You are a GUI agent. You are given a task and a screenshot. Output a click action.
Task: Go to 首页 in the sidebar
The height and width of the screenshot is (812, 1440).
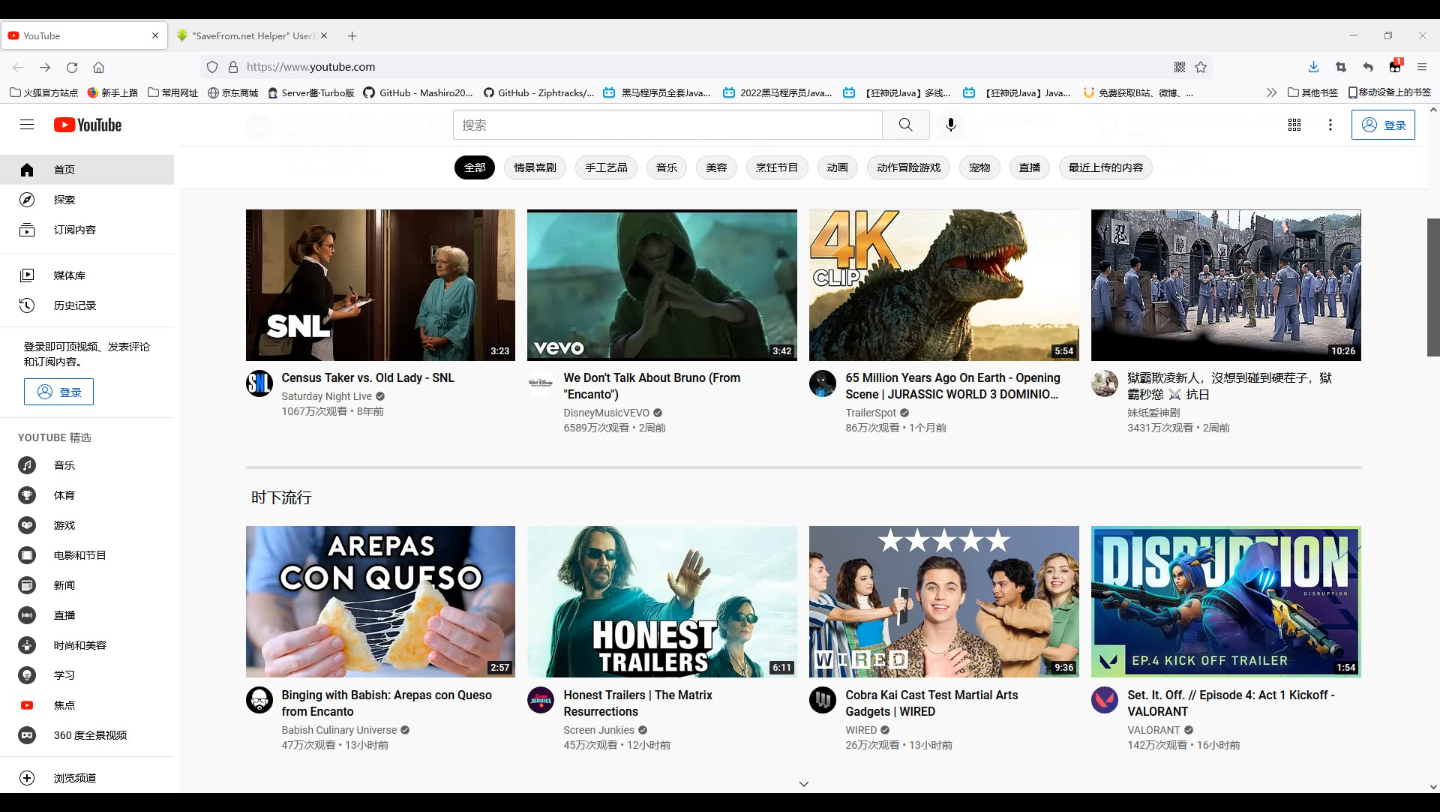(x=87, y=170)
